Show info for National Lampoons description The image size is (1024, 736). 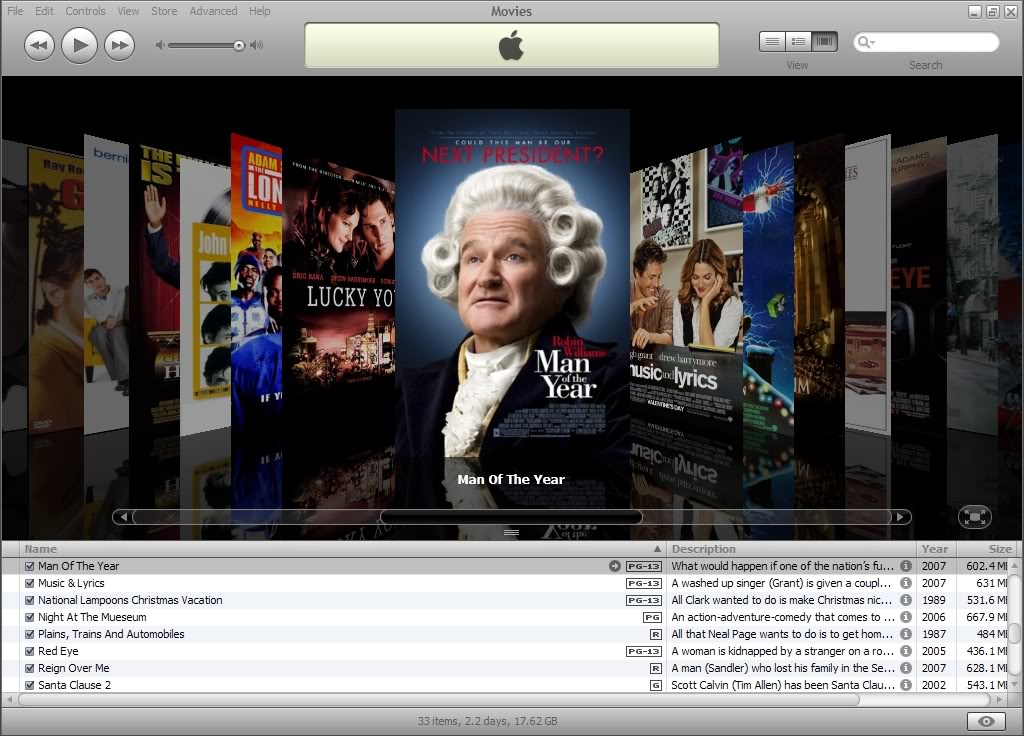[906, 600]
